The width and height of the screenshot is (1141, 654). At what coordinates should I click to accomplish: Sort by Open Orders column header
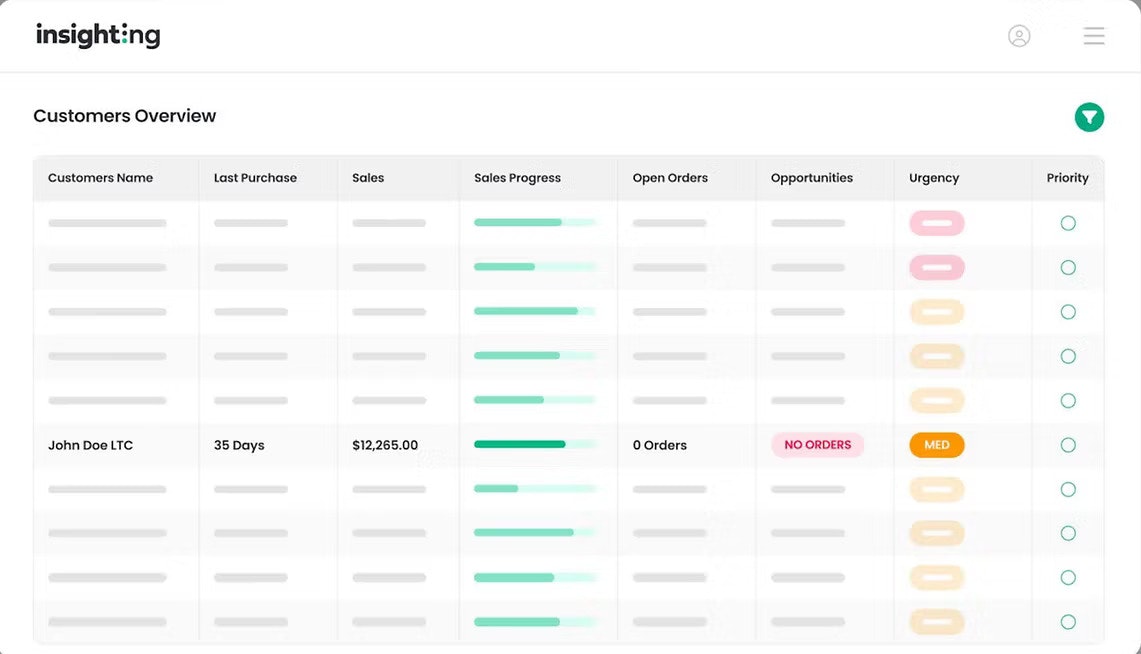(670, 178)
